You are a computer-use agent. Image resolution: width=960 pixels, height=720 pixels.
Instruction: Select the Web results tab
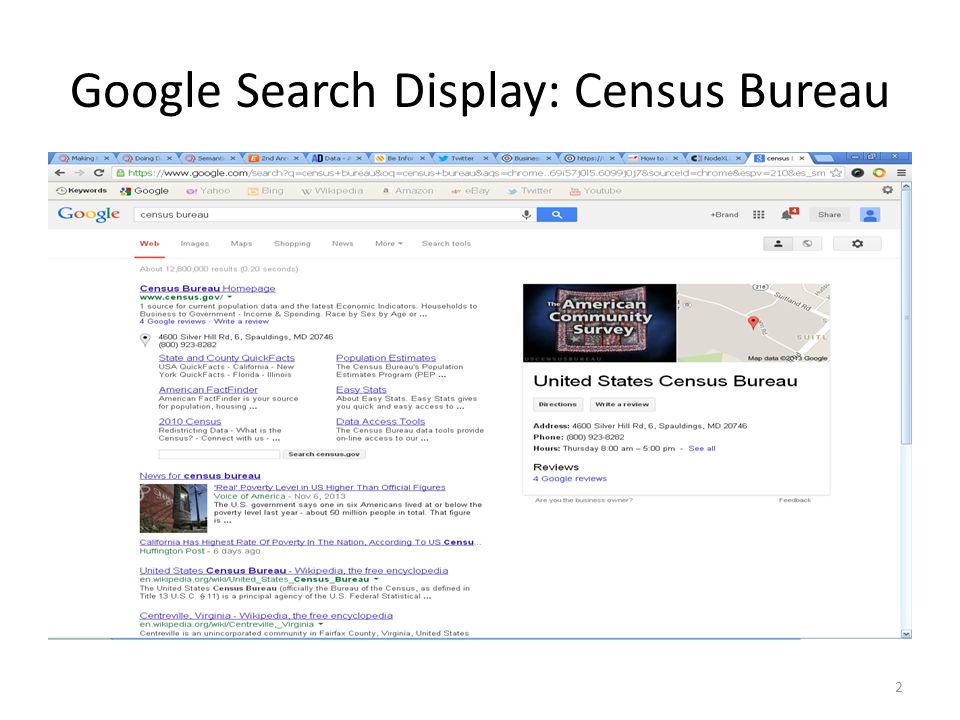pyautogui.click(x=149, y=244)
